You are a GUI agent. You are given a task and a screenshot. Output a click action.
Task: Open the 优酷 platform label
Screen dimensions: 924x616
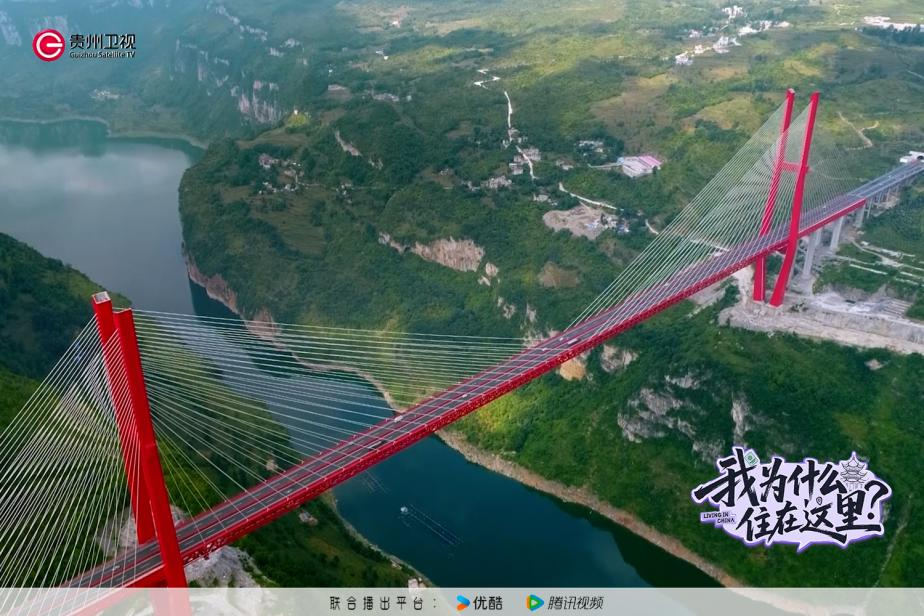[x=488, y=603]
